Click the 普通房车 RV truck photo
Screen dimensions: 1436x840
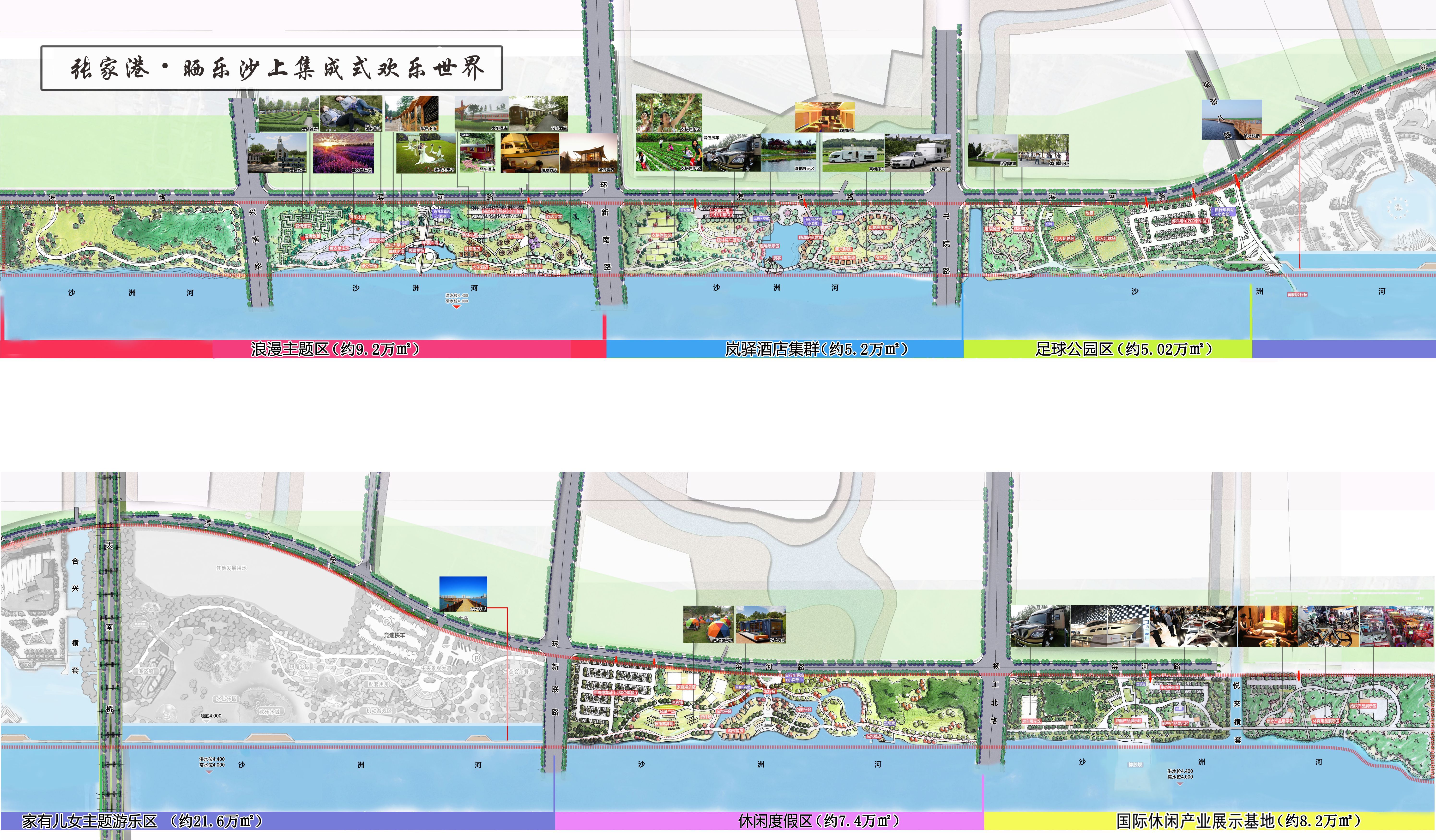[731, 153]
